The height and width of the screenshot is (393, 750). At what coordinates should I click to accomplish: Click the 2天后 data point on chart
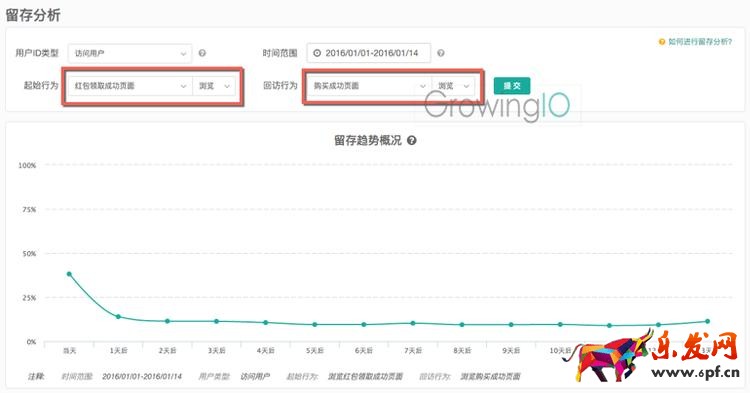pyautogui.click(x=167, y=321)
